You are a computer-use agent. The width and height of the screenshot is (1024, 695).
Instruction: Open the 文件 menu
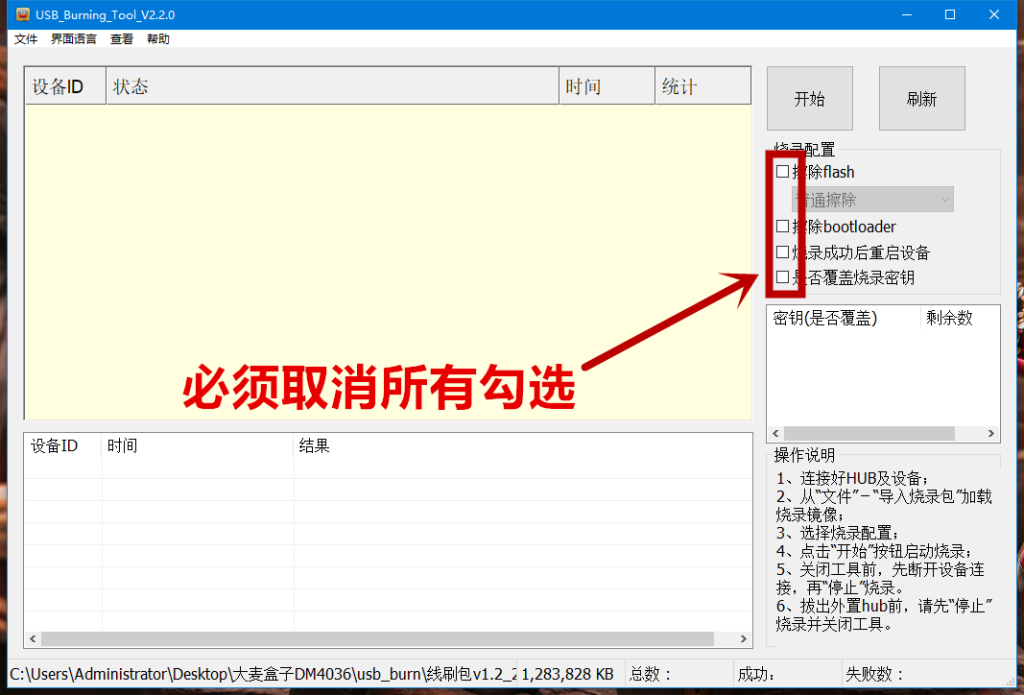[x=26, y=39]
